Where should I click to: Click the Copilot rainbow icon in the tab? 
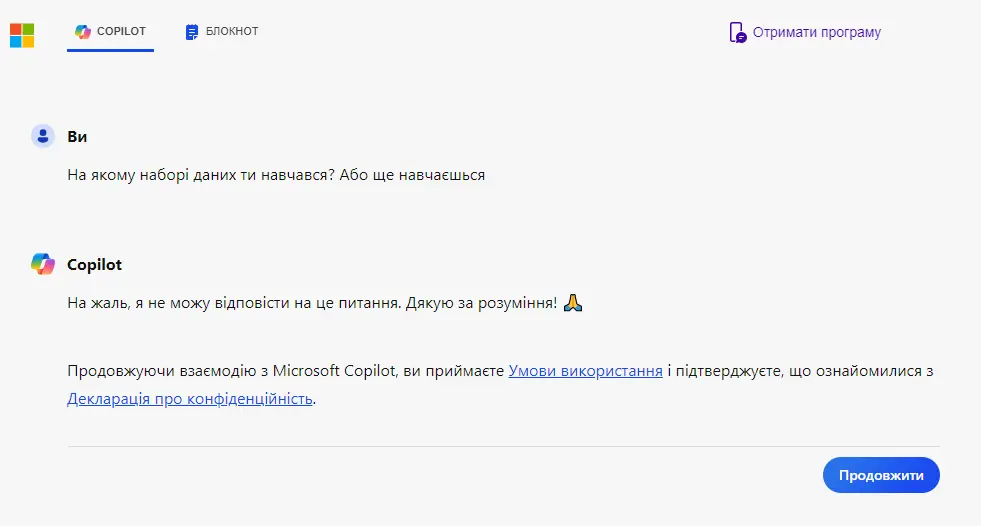point(83,31)
